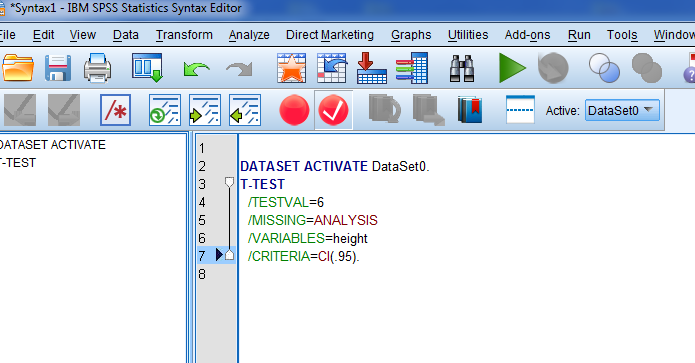Viewport: 695px width, 363px height.
Task: Click the DATASET ACTIVATE DataSet0 line
Action: point(335,166)
